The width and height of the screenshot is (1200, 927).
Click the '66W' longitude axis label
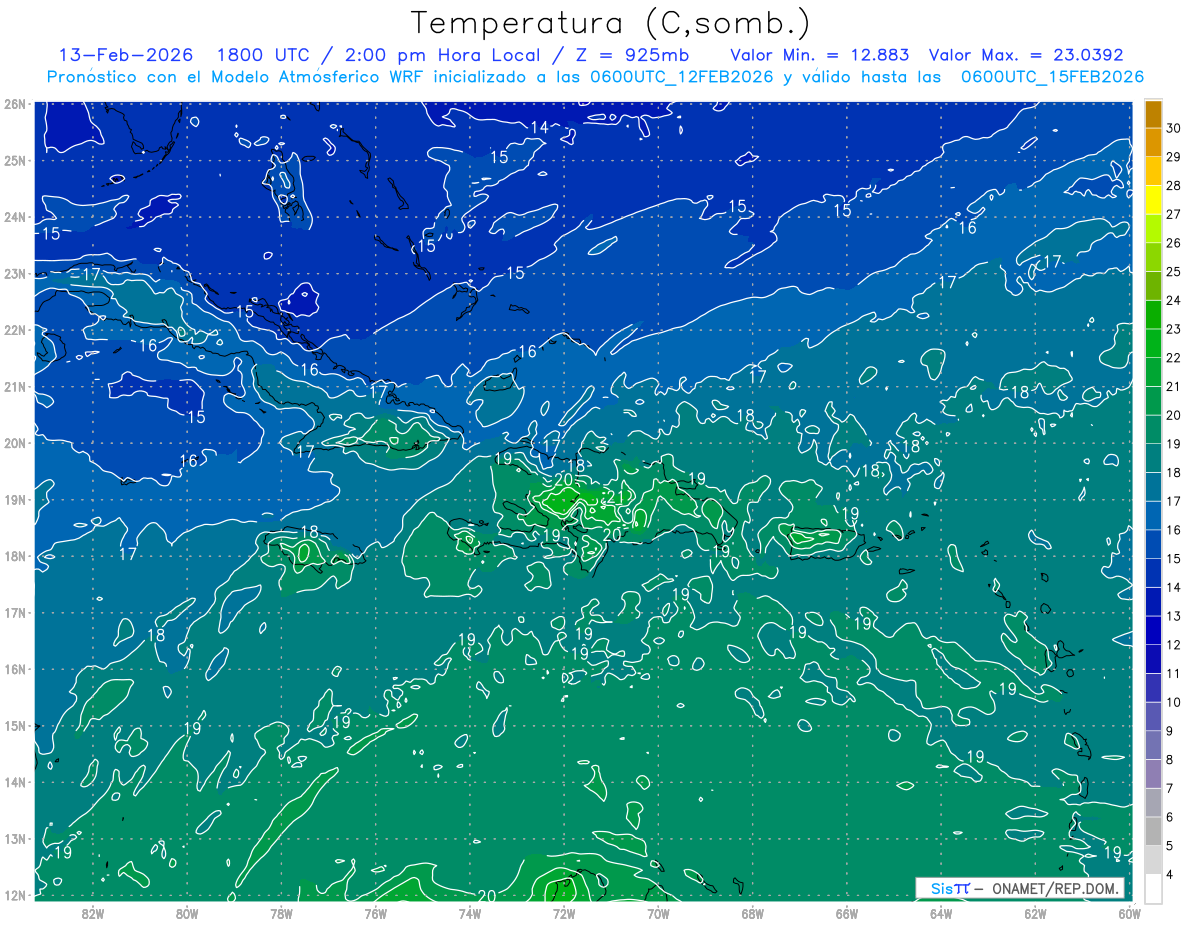pyautogui.click(x=847, y=912)
